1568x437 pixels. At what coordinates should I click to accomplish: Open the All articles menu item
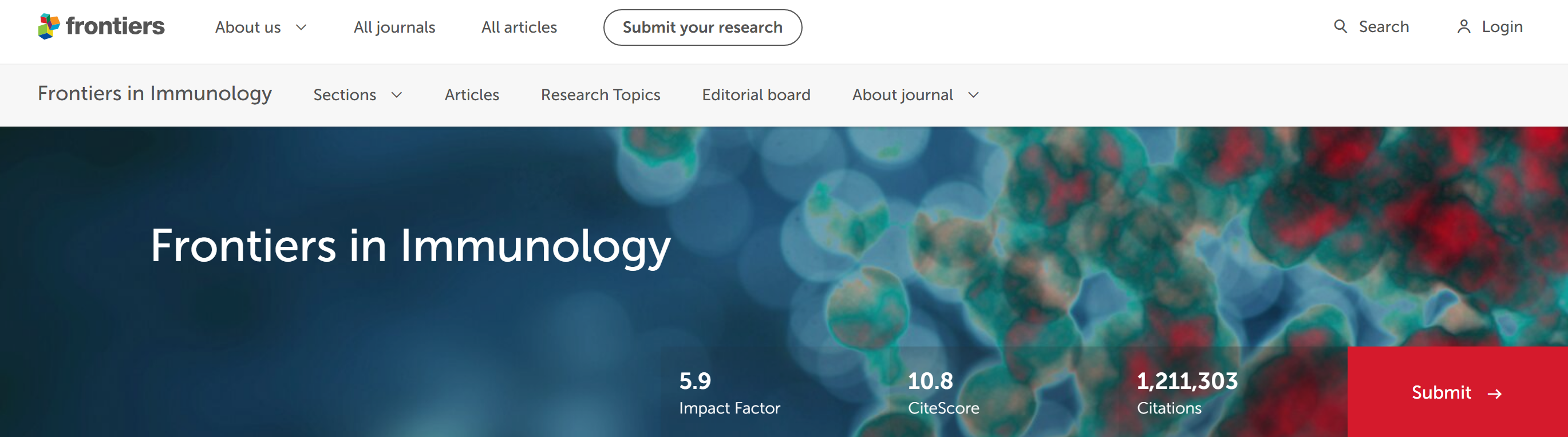pos(519,27)
